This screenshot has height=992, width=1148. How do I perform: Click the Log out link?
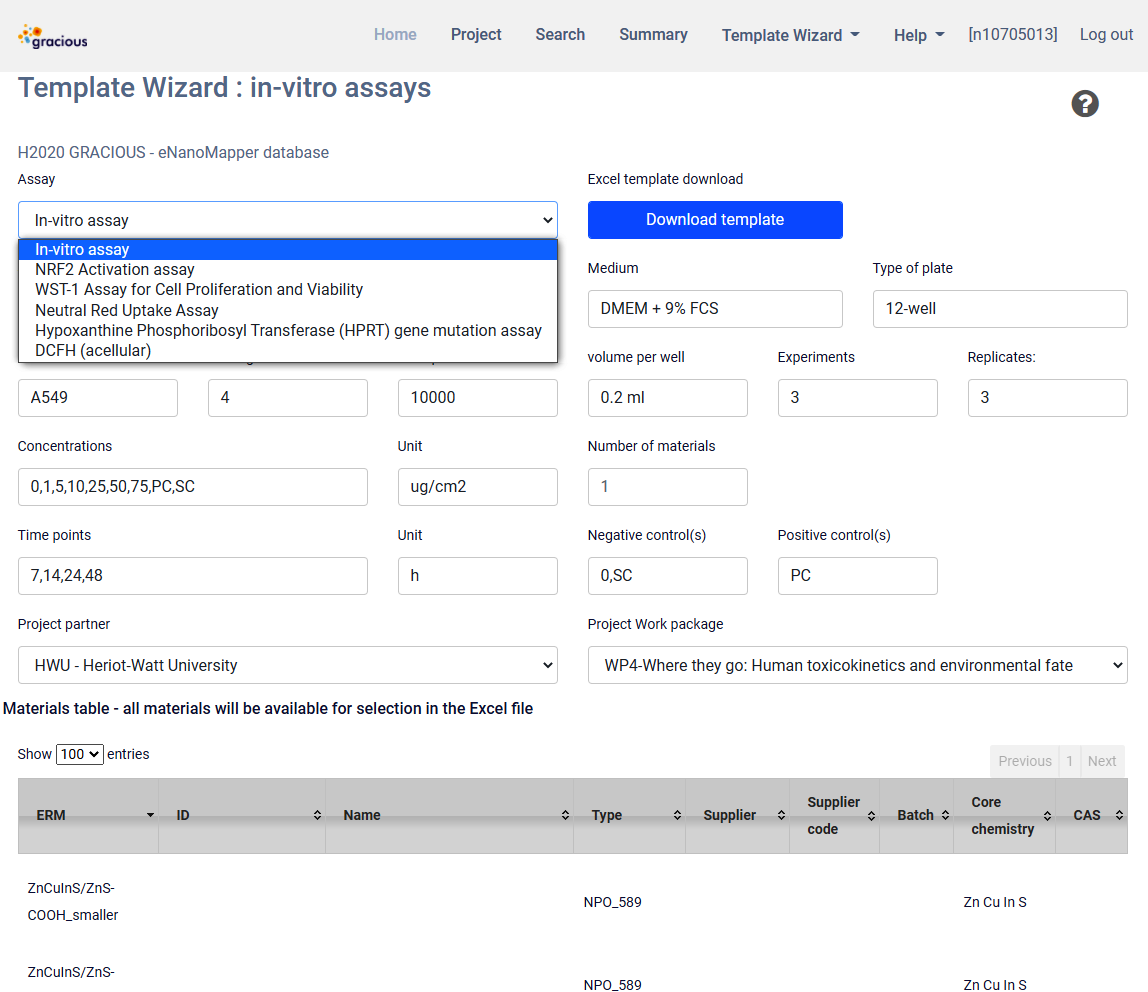pos(1106,35)
